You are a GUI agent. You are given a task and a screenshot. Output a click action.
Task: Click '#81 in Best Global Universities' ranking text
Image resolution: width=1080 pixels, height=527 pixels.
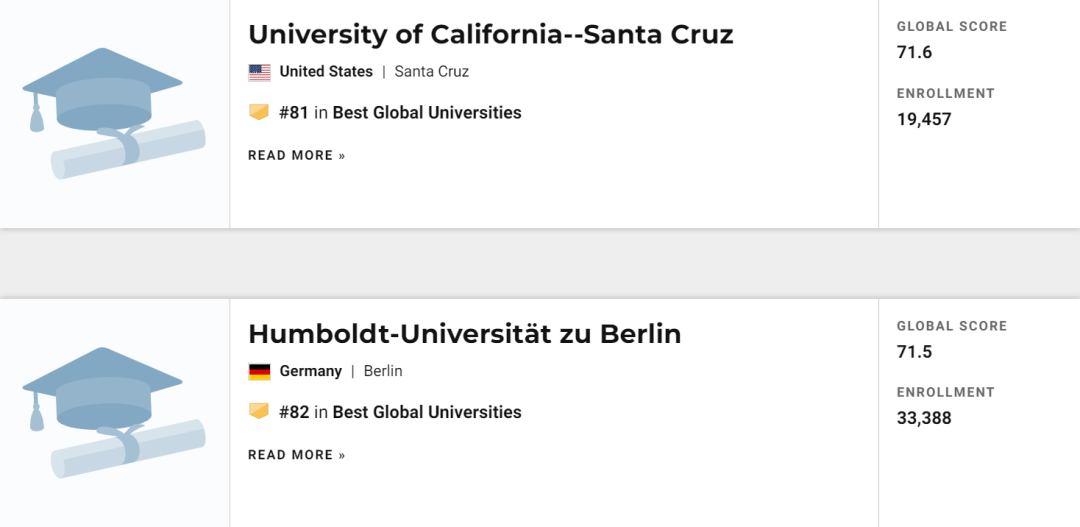400,113
